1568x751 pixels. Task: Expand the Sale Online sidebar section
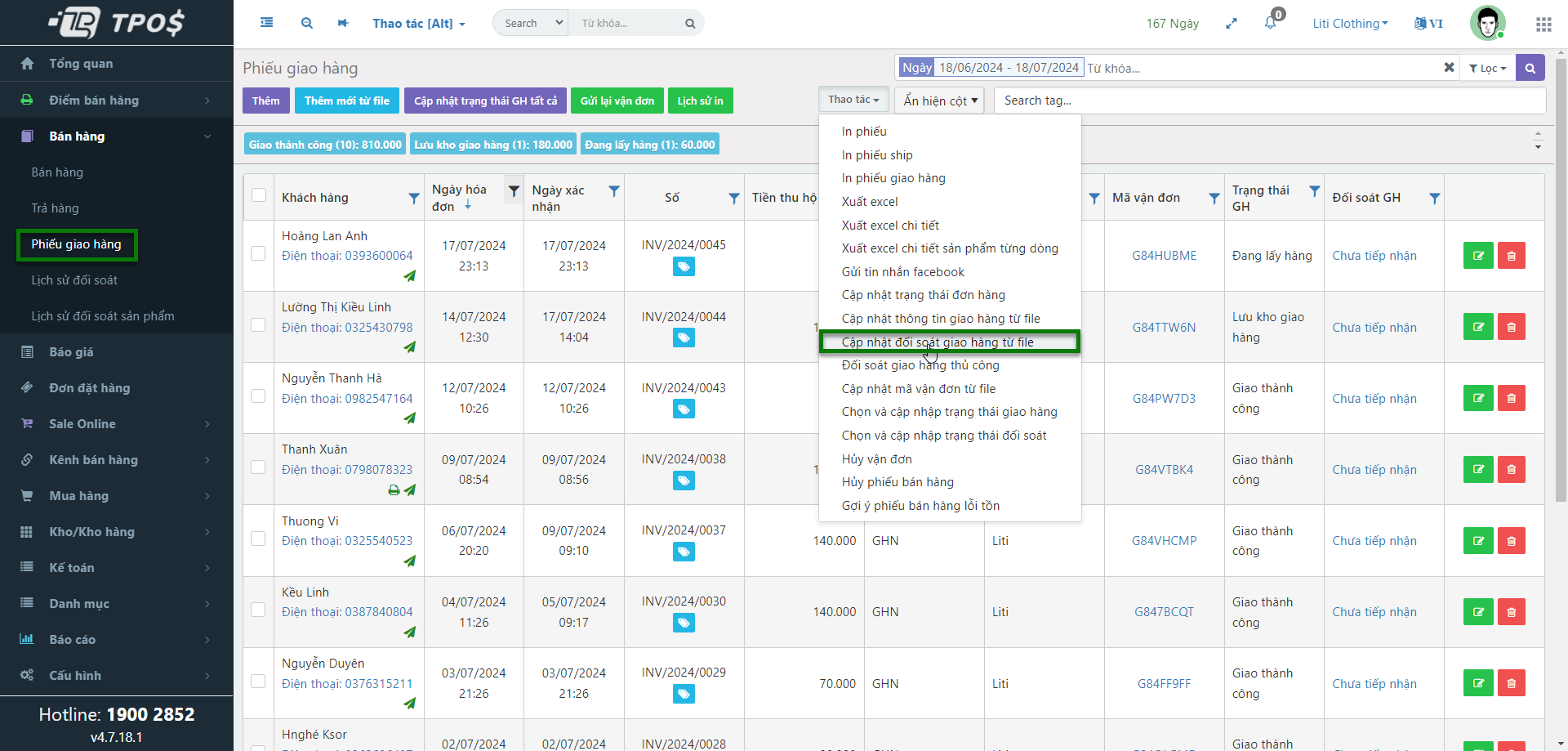[x=116, y=423]
